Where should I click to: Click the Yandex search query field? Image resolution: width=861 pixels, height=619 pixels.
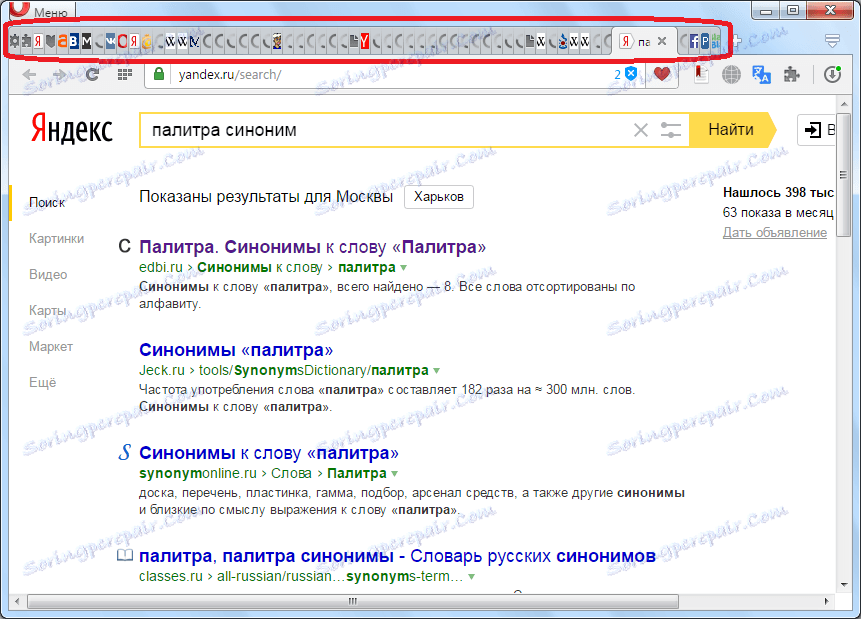384,130
